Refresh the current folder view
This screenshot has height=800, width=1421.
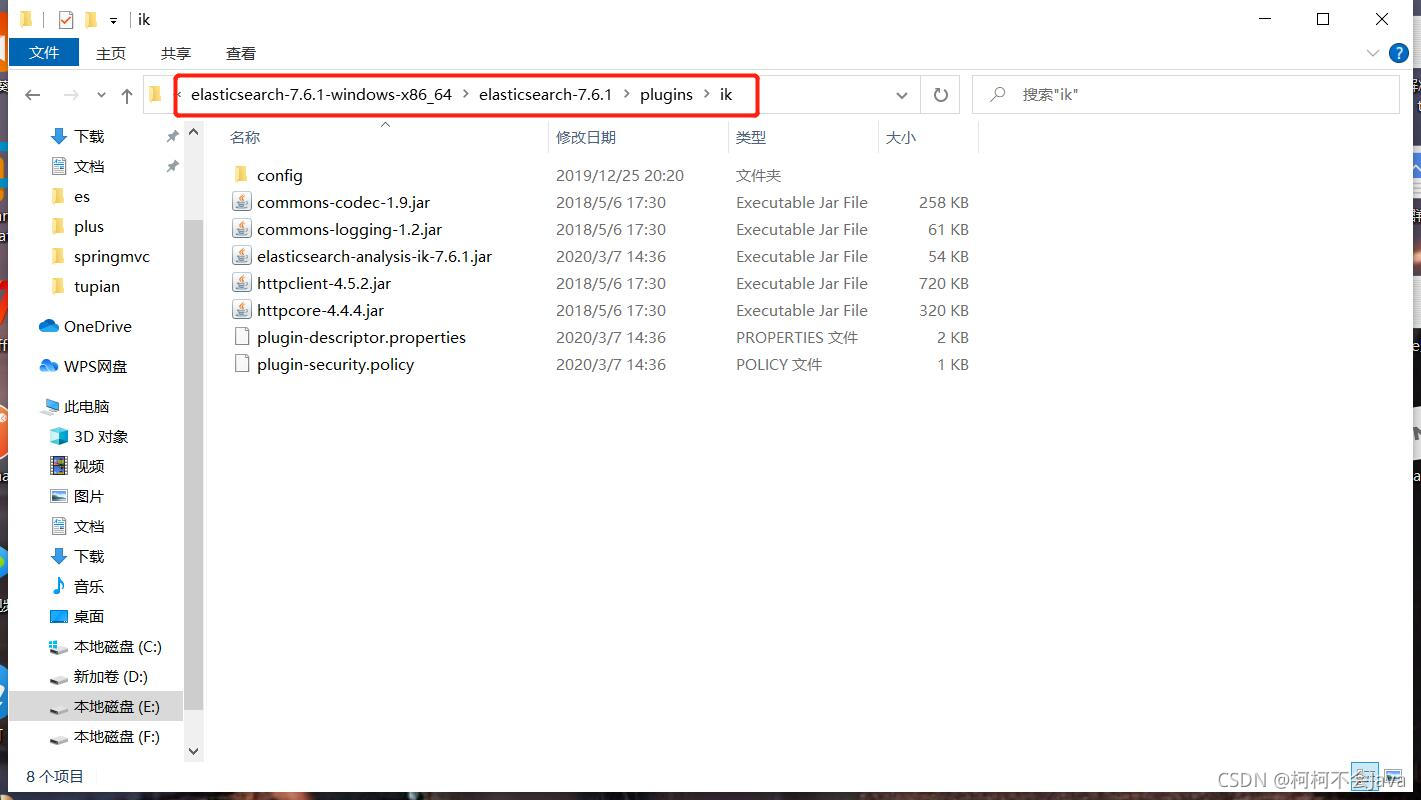pos(940,95)
